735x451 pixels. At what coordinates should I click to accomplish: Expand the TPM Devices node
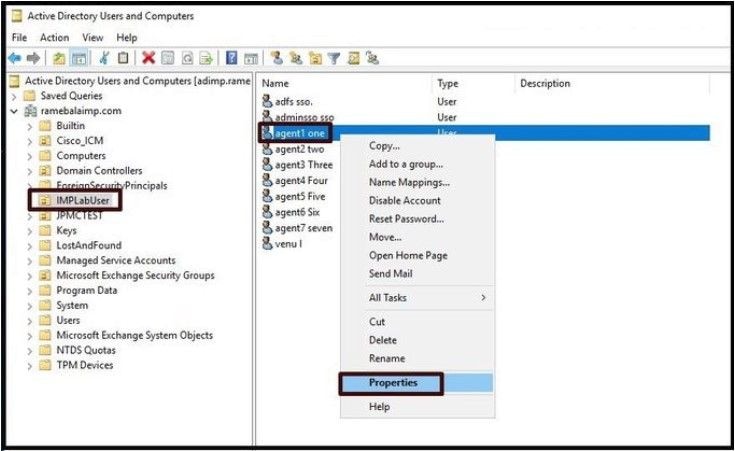pos(30,366)
